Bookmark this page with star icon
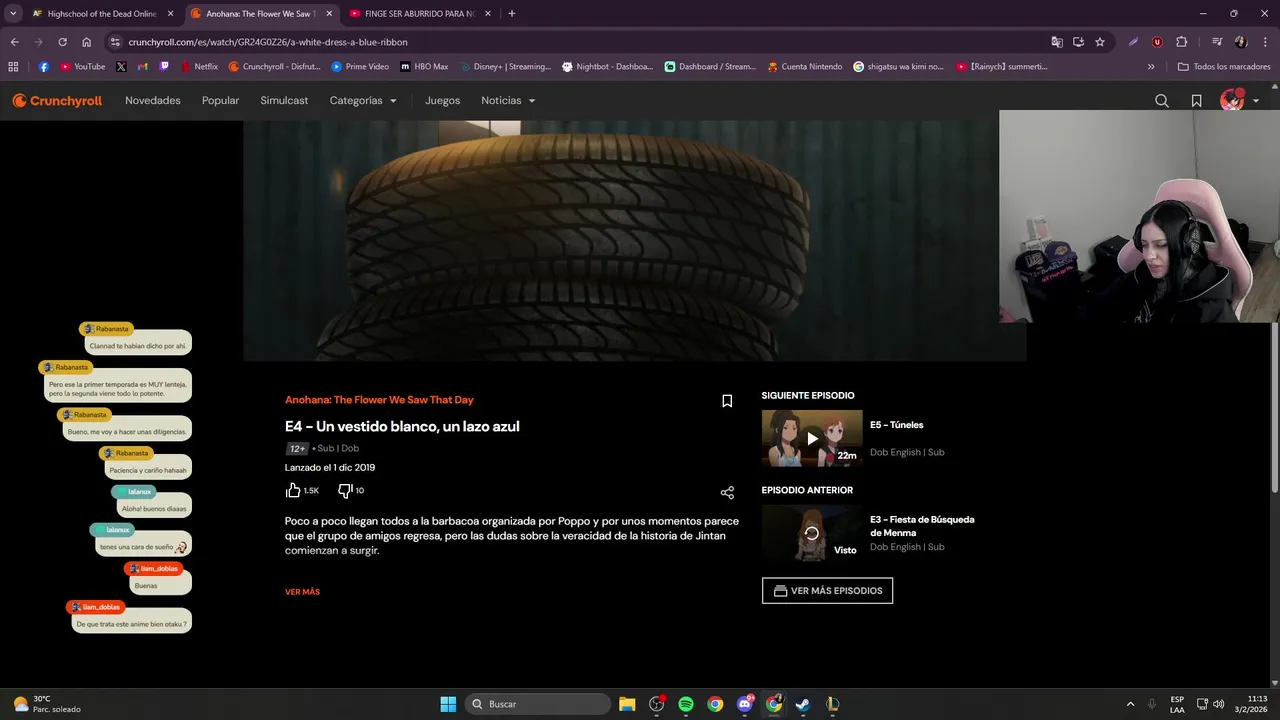The width and height of the screenshot is (1280, 720). click(1100, 42)
